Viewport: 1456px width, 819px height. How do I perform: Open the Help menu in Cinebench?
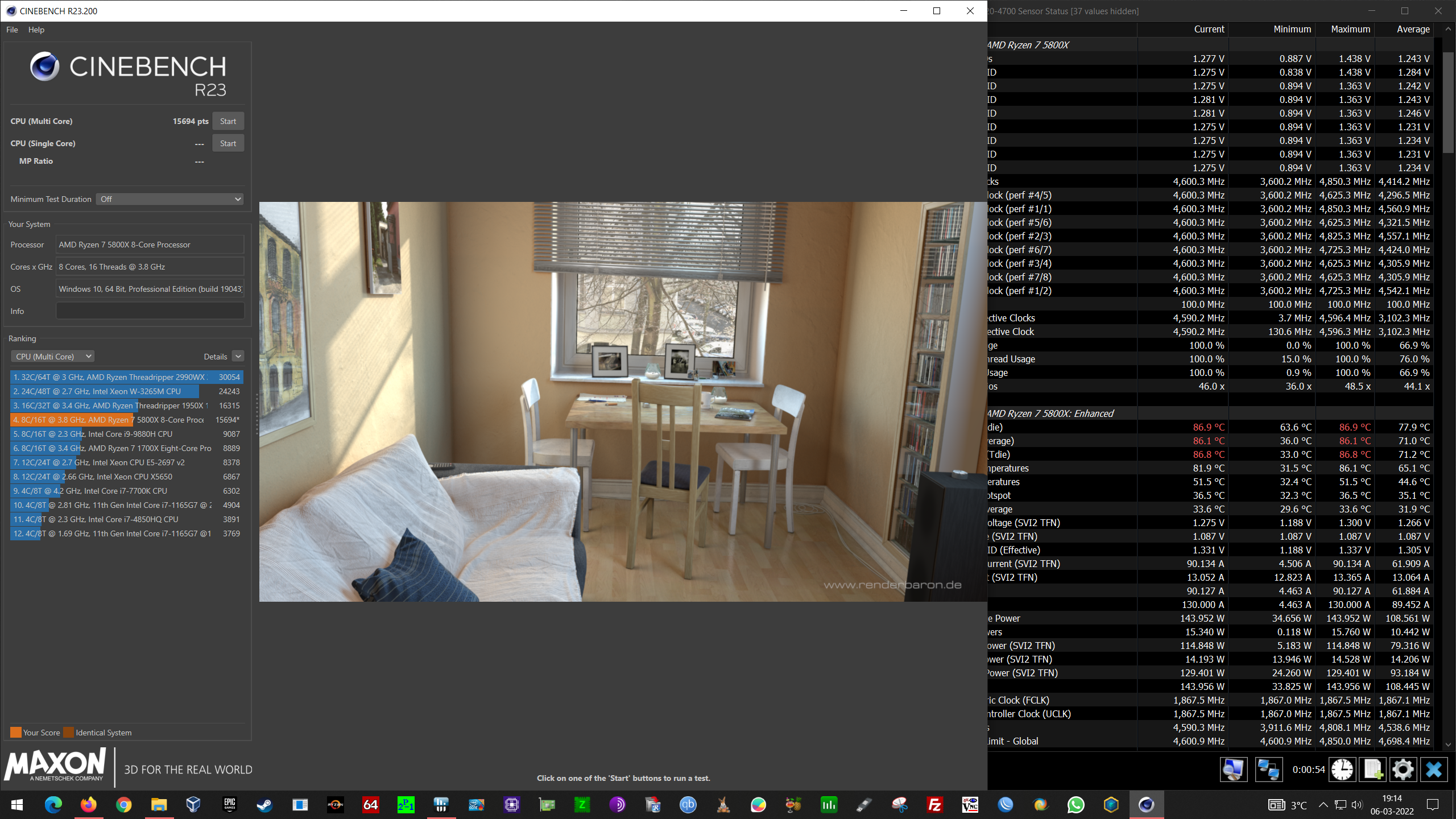[36, 30]
